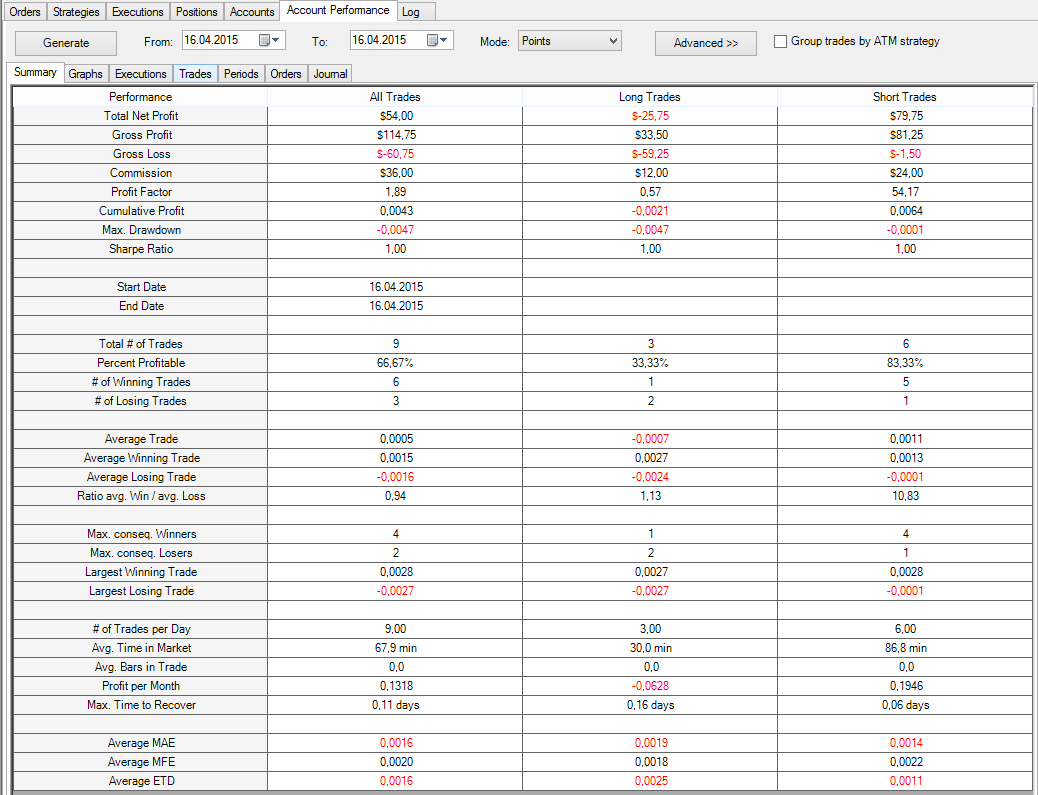Select the End Date row label

(141, 306)
